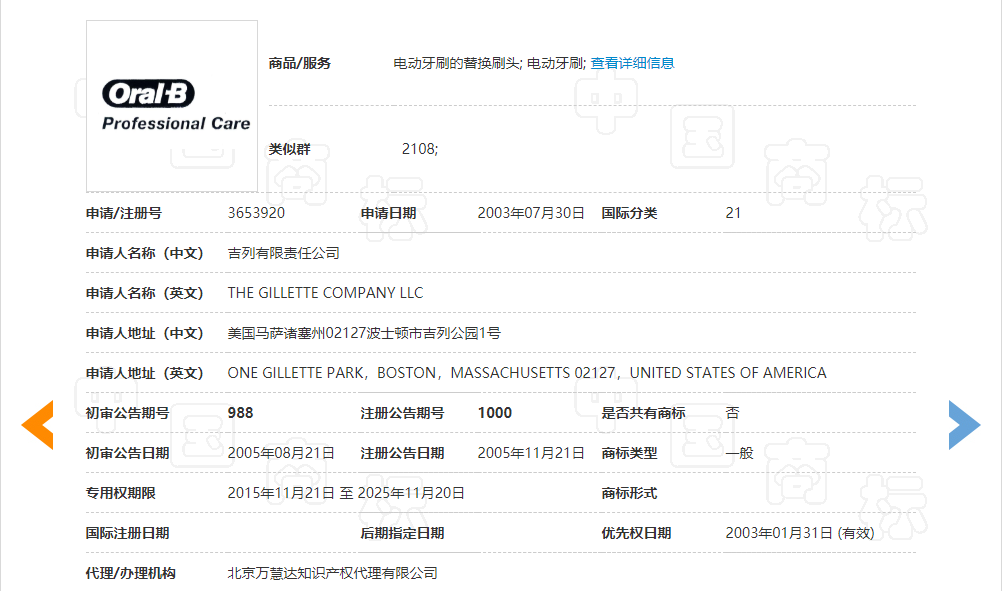Select the ONE GILLETTE PARK English address
1002x591 pixels.
tap(527, 372)
